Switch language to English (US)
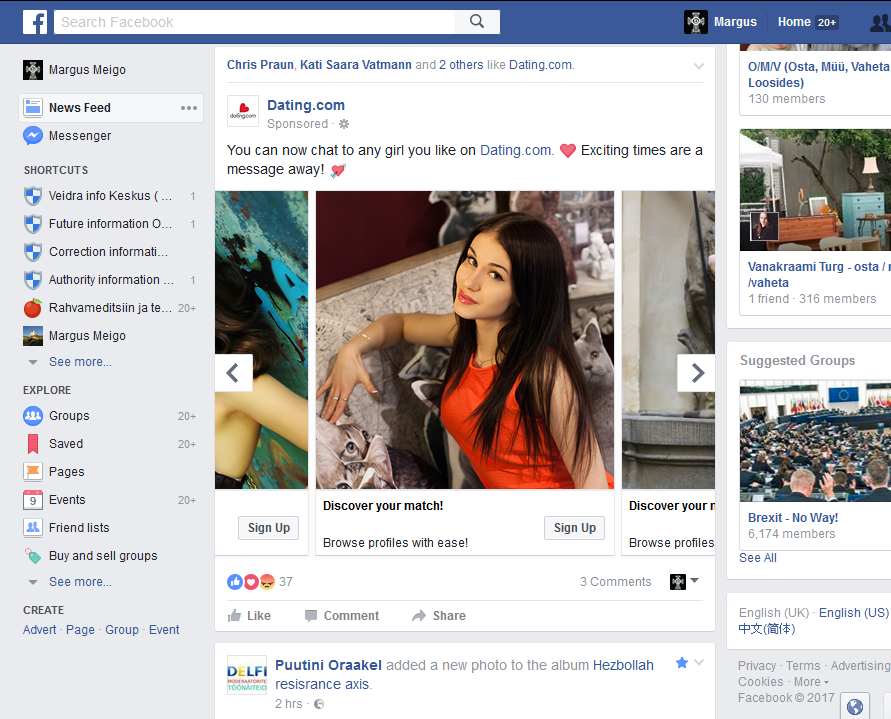The image size is (891, 719). point(853,613)
